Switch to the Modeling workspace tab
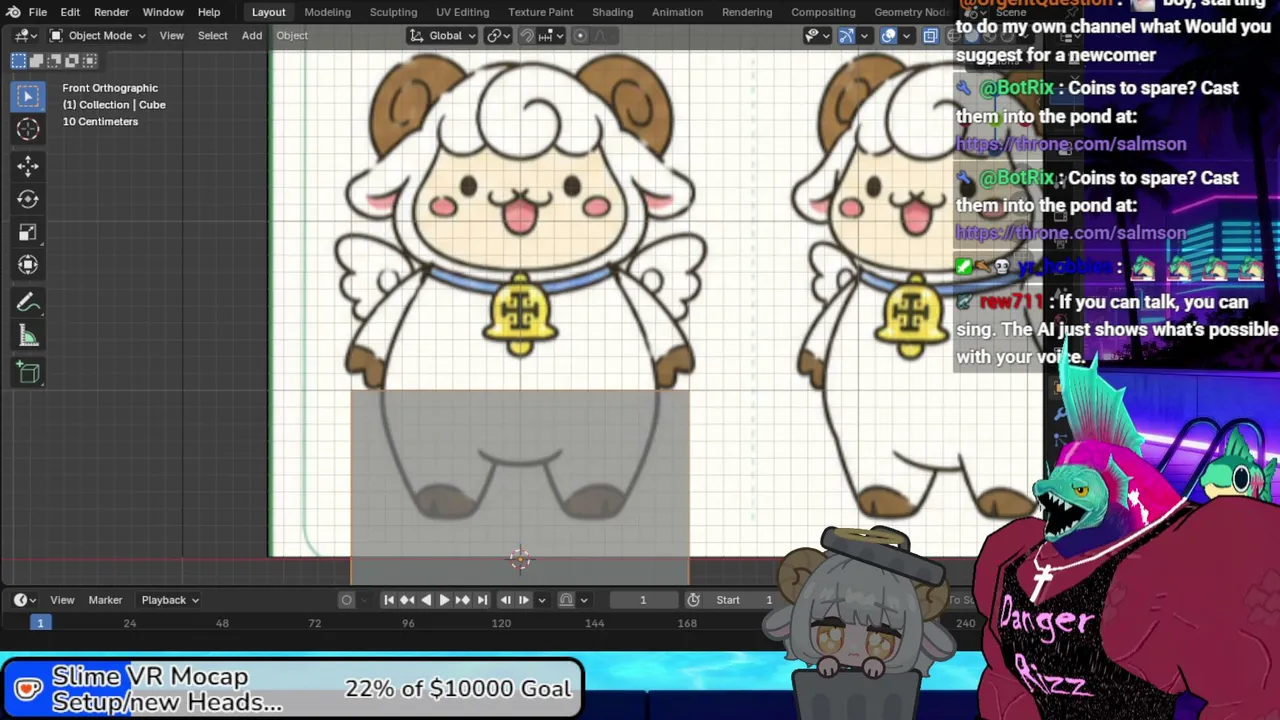Viewport: 1280px width, 720px height. [328, 12]
